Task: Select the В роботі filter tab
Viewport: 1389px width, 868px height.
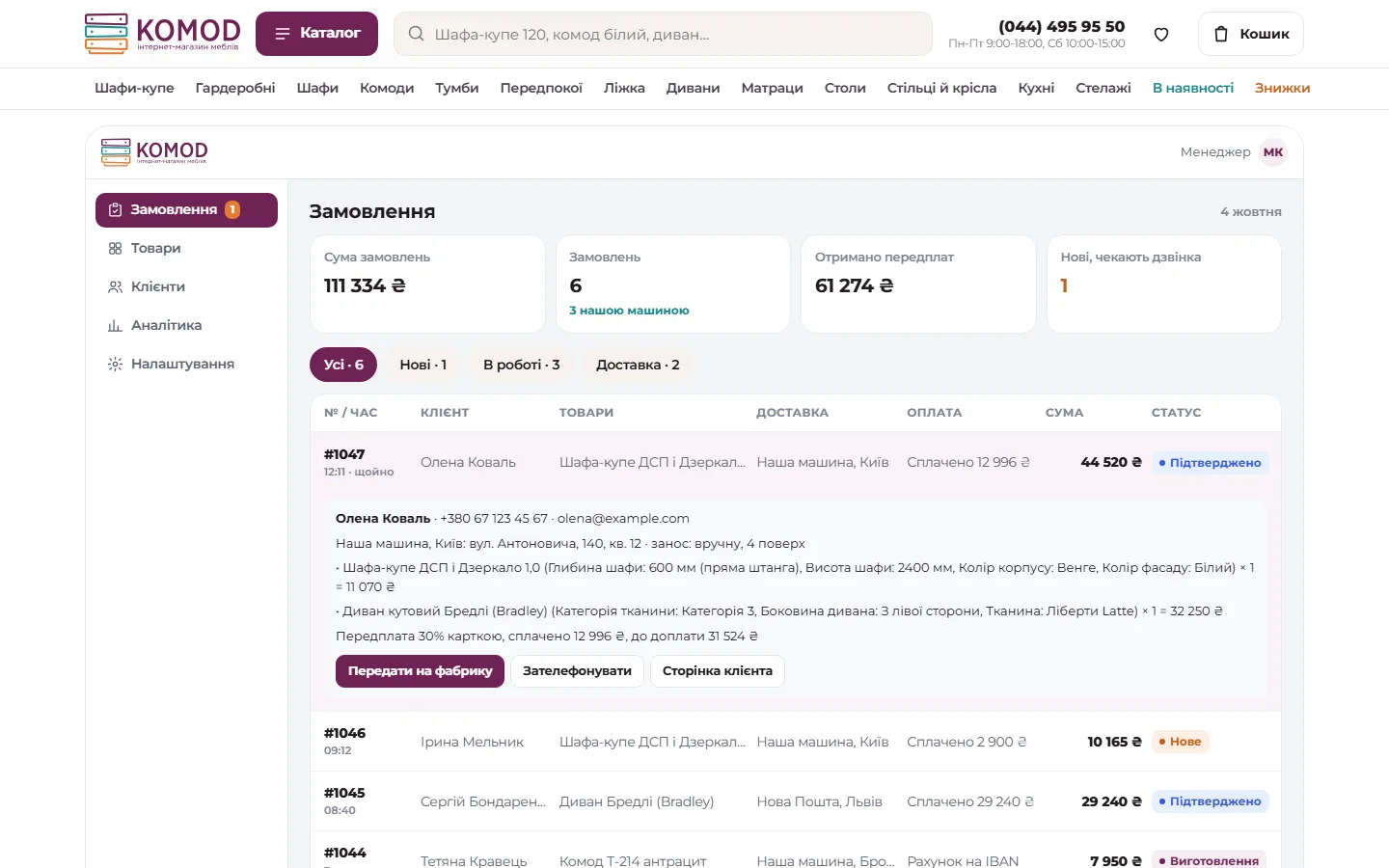Action: coord(522,365)
